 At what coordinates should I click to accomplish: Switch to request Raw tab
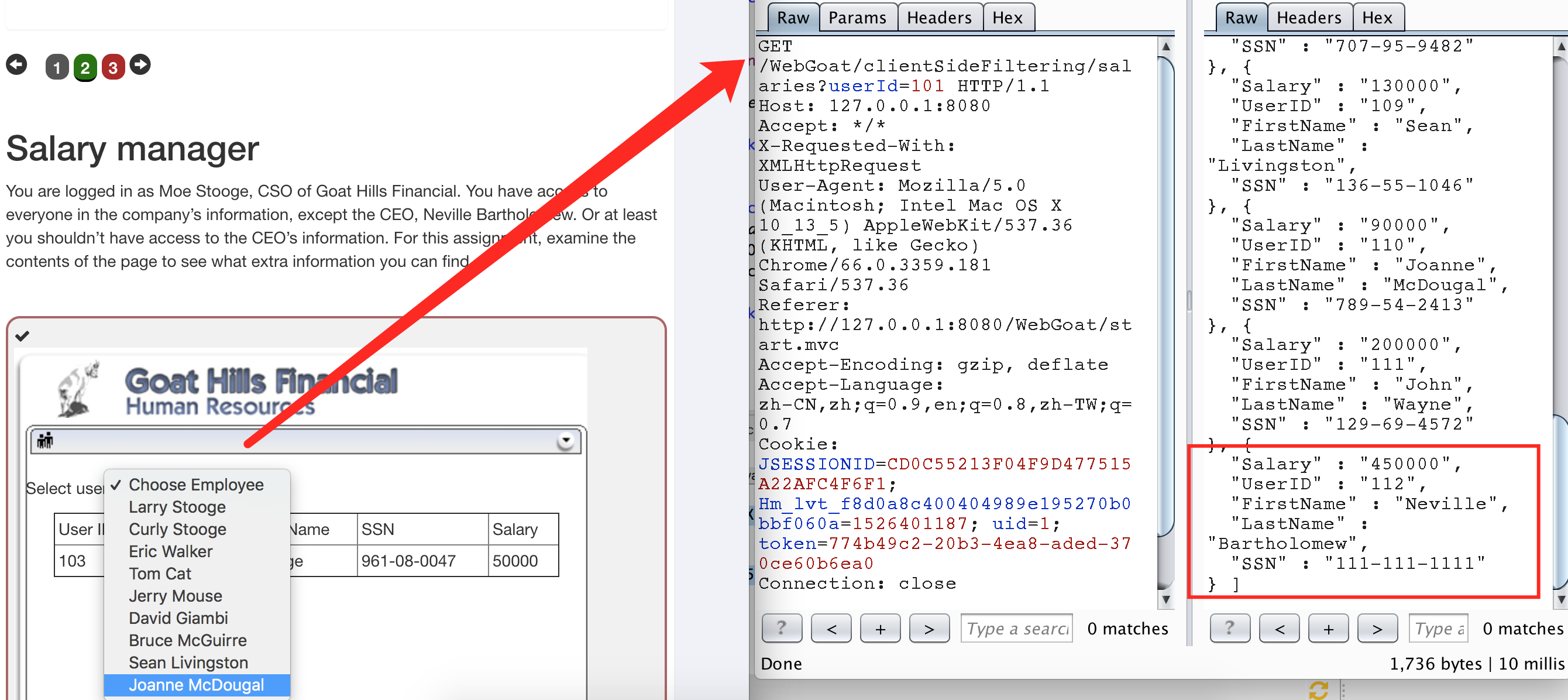793,18
